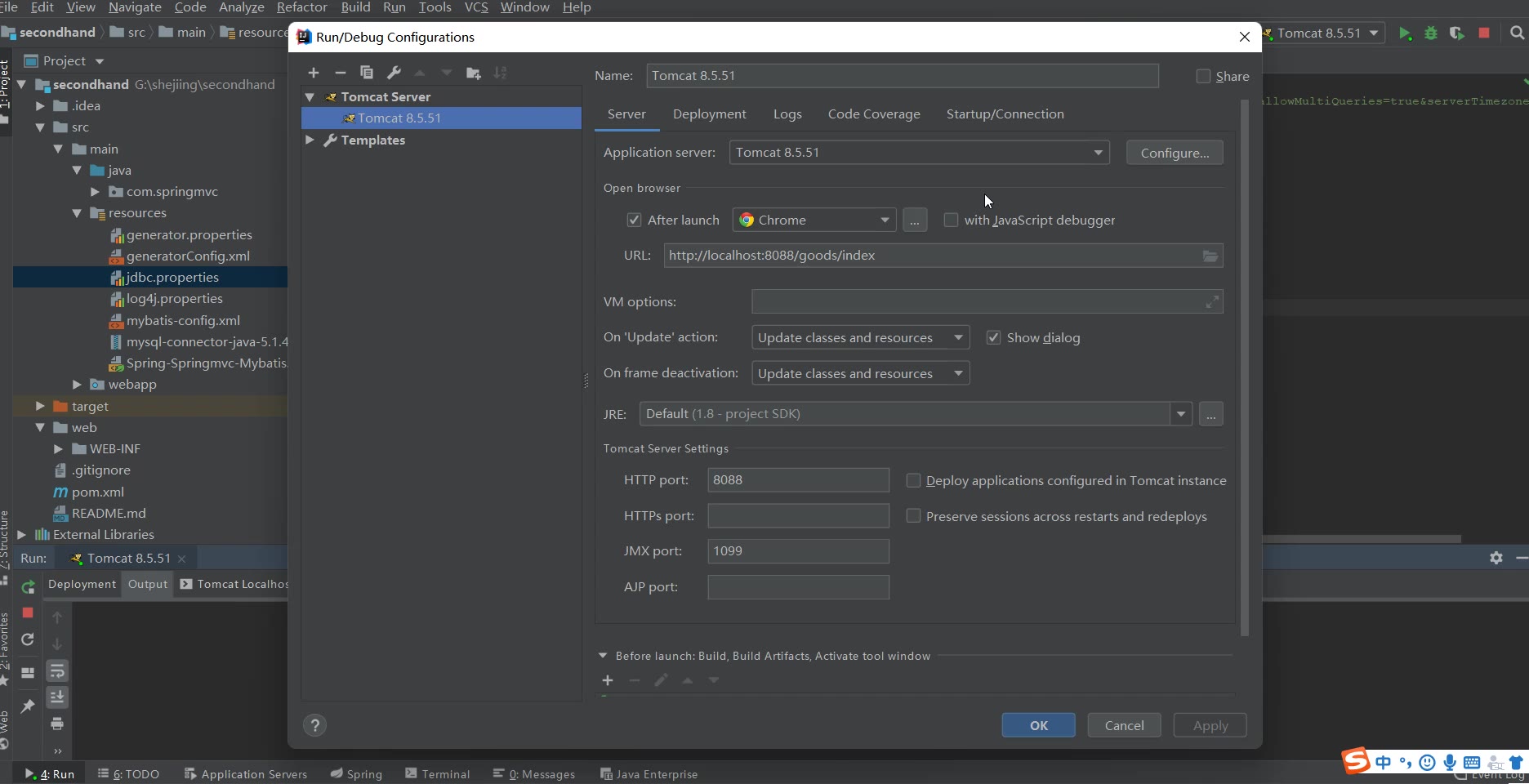1529x784 pixels.
Task: Open search everywhere magnifier icon
Action: [x=1517, y=33]
